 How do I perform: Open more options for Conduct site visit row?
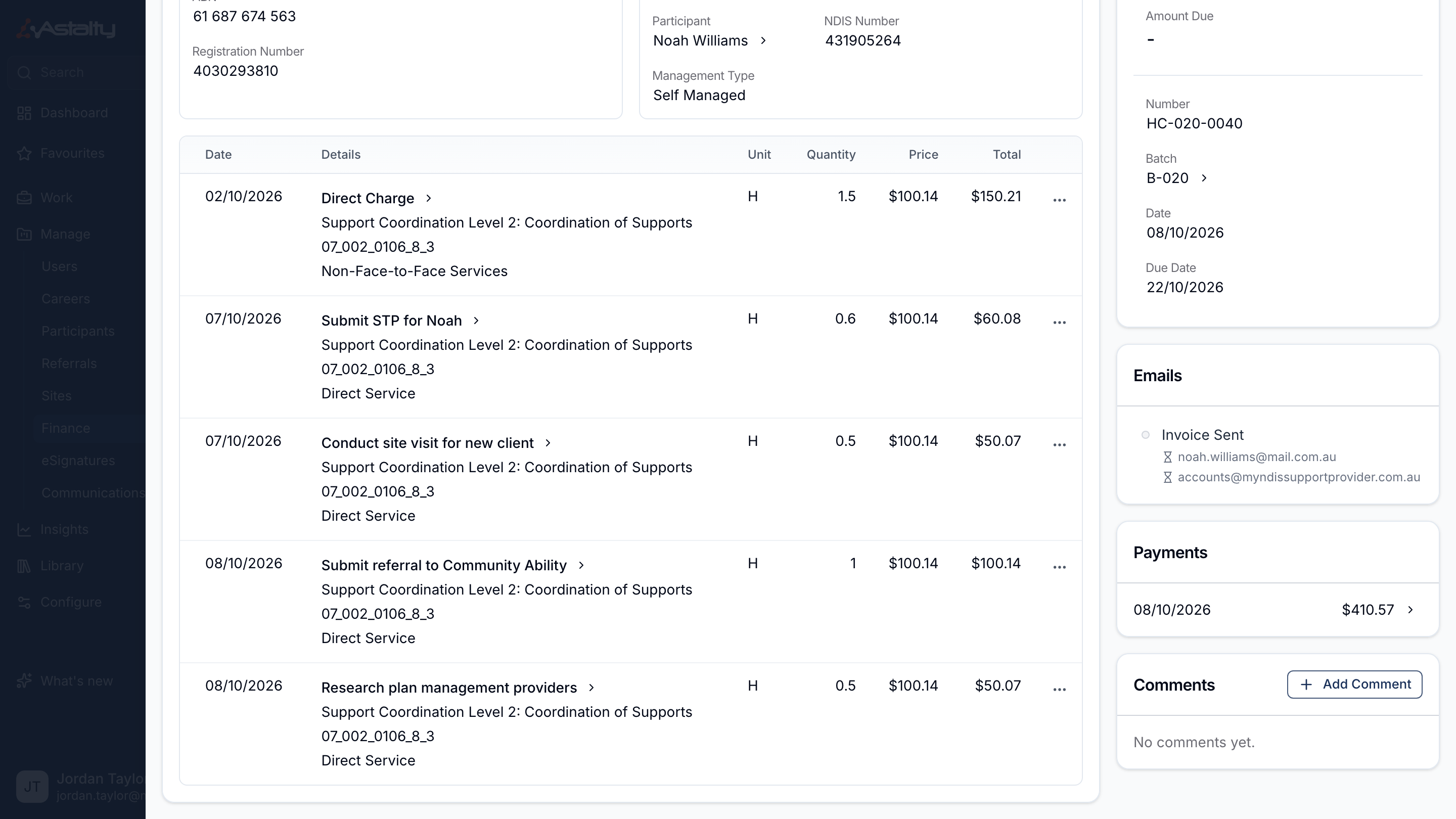[1059, 445]
